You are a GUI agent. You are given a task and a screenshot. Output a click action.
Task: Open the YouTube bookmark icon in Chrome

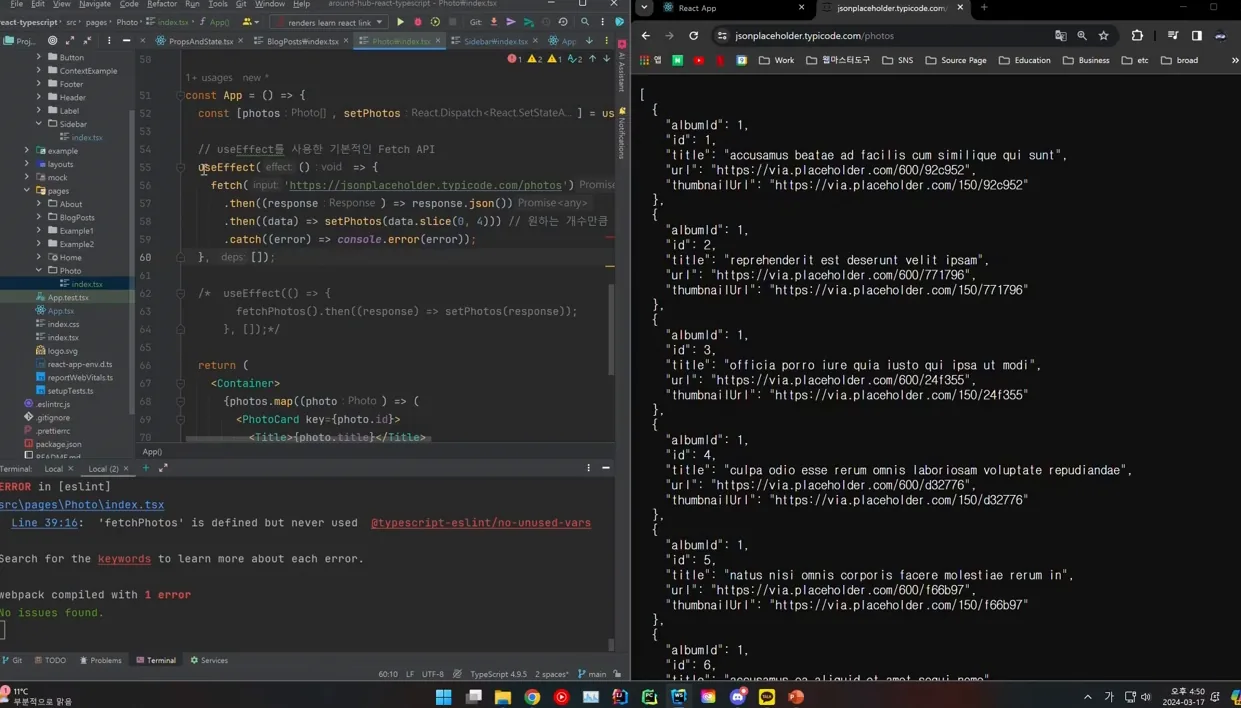pos(699,60)
